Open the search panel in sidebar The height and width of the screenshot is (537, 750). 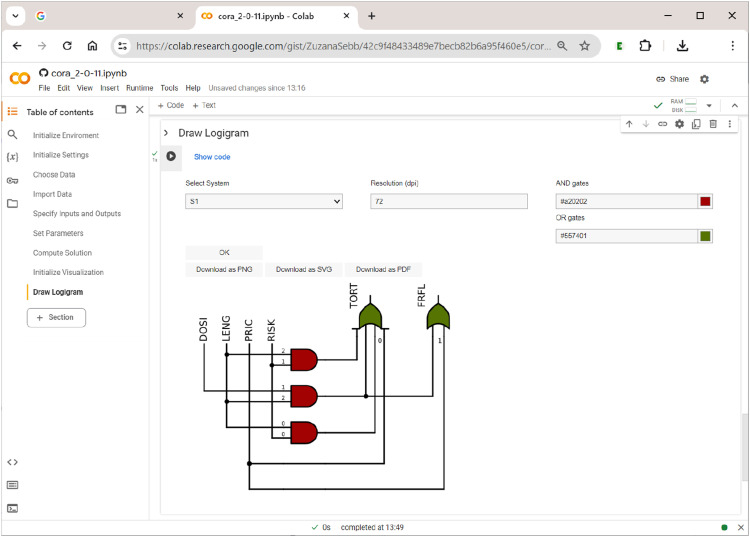tap(12, 135)
